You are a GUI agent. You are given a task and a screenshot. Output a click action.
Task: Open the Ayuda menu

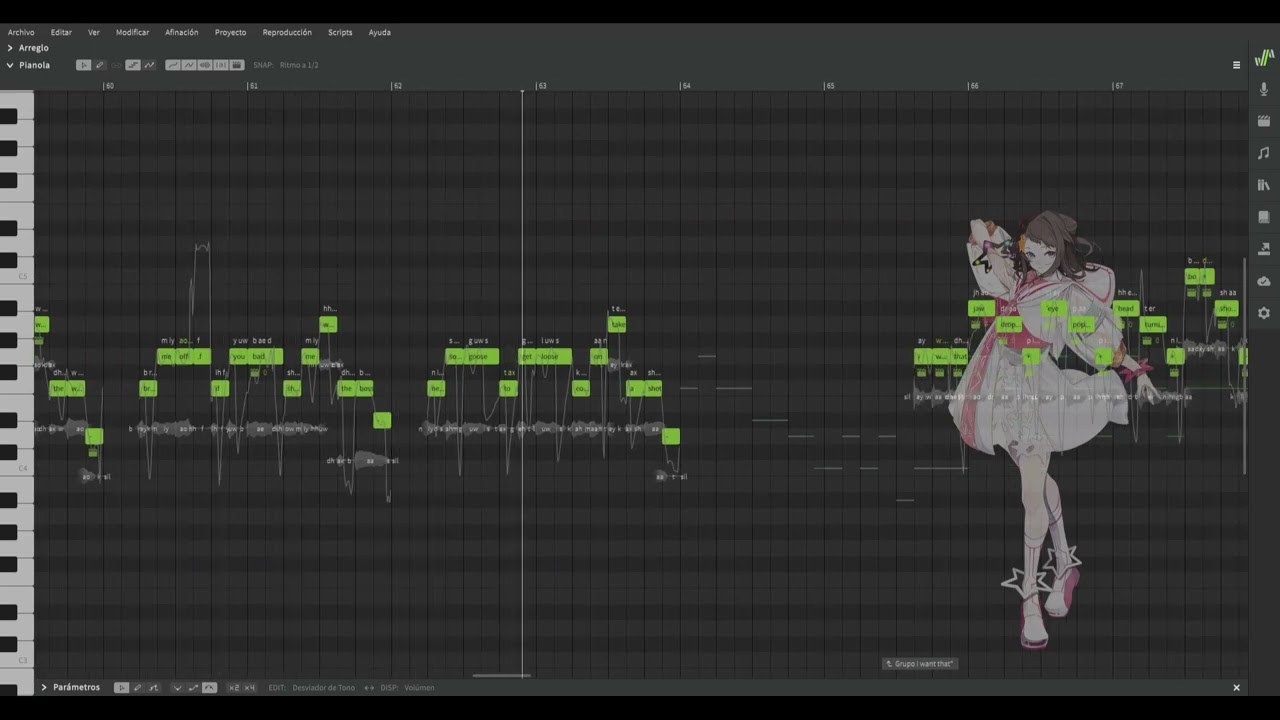[379, 32]
